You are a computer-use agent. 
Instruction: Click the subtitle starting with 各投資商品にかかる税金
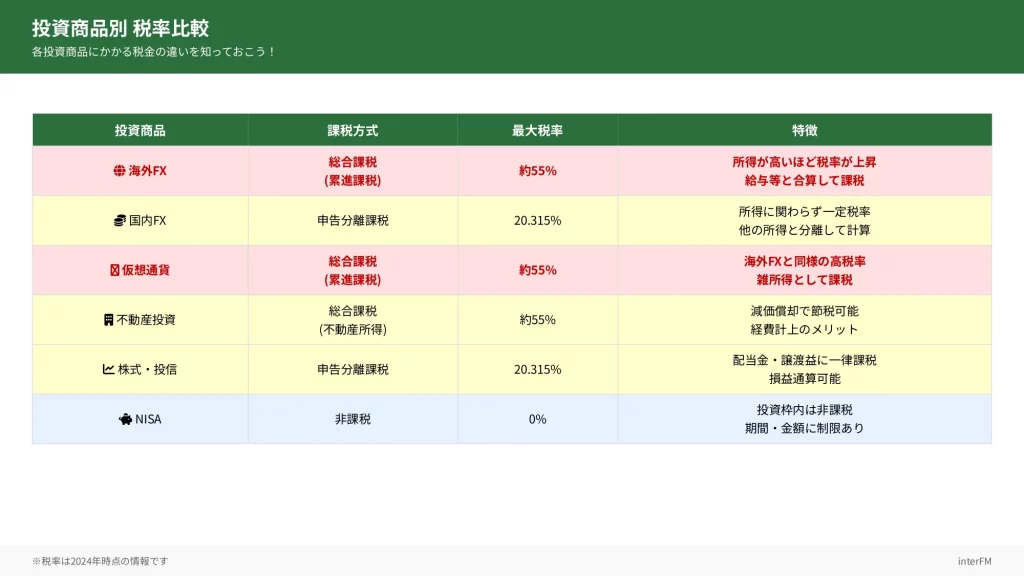pyautogui.click(x=154, y=52)
